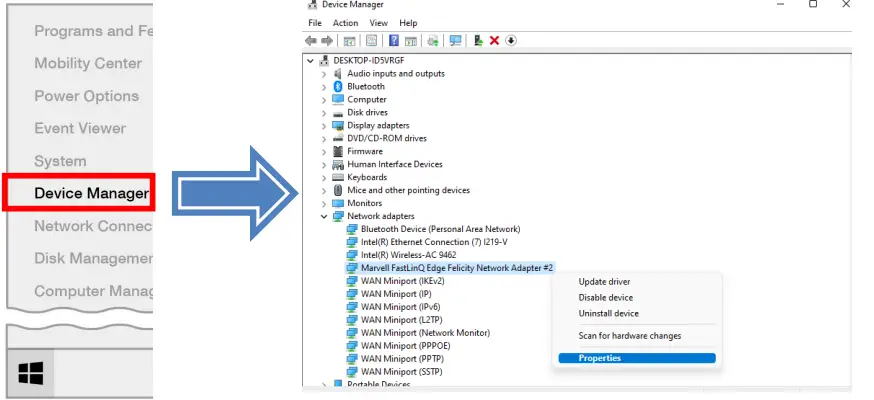Select WAN Miniport (PPTP)
Image resolution: width=874 pixels, height=400 pixels.
click(402, 359)
